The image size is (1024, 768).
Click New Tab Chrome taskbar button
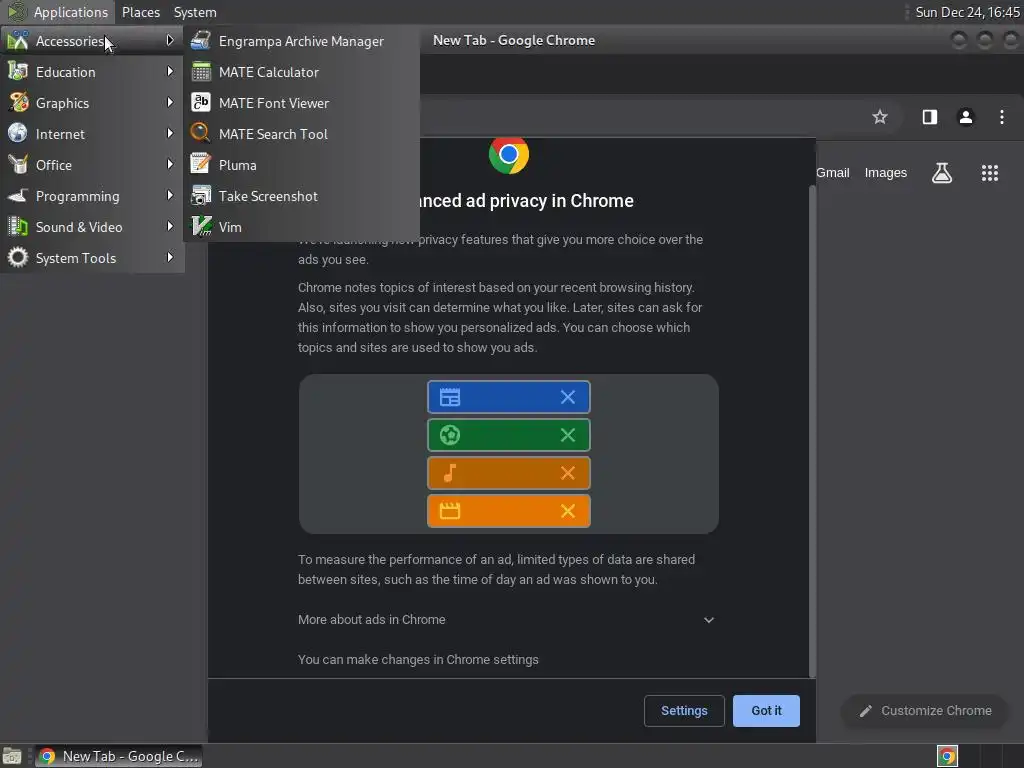118,756
